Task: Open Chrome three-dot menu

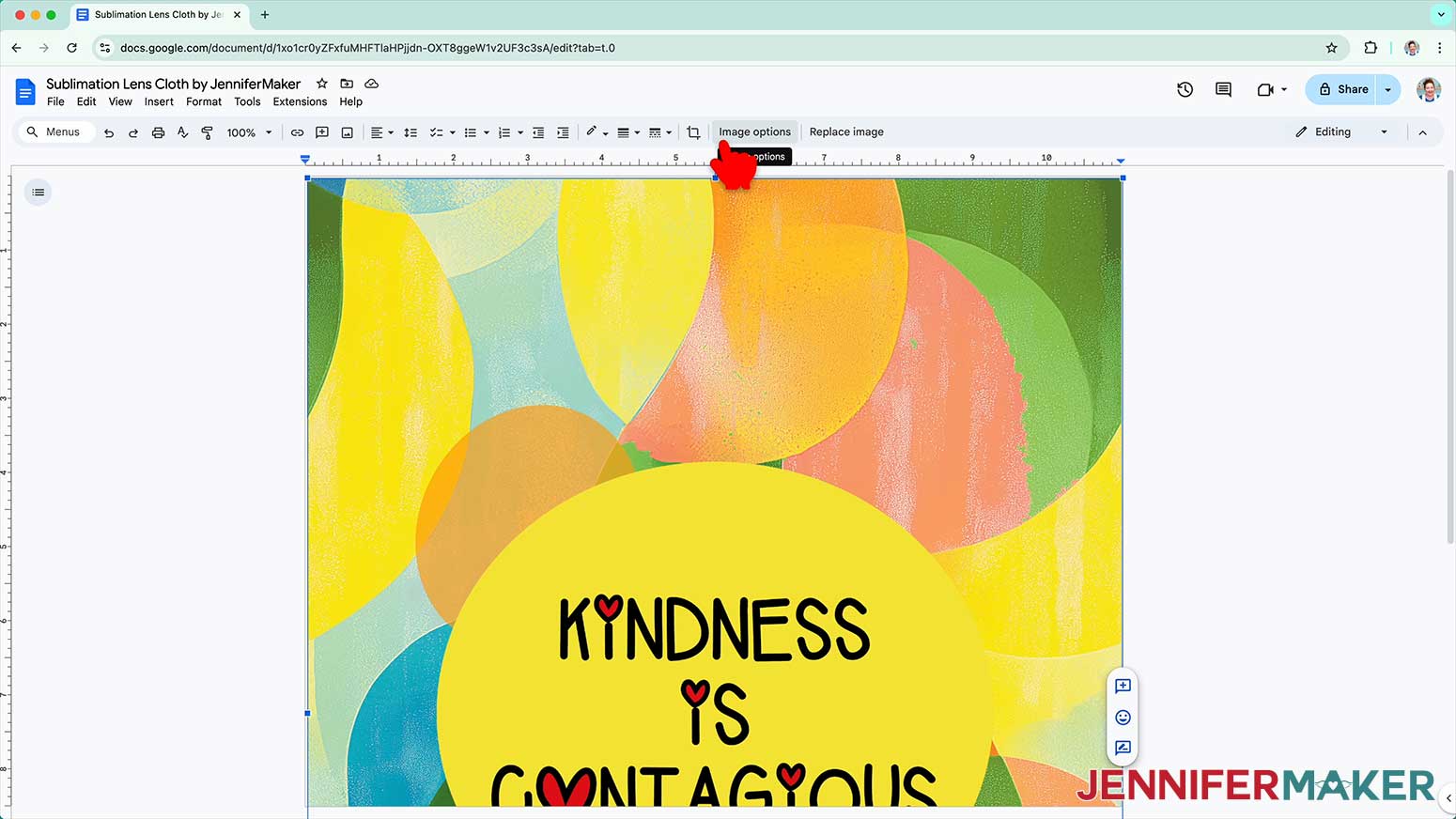Action: [x=1439, y=48]
